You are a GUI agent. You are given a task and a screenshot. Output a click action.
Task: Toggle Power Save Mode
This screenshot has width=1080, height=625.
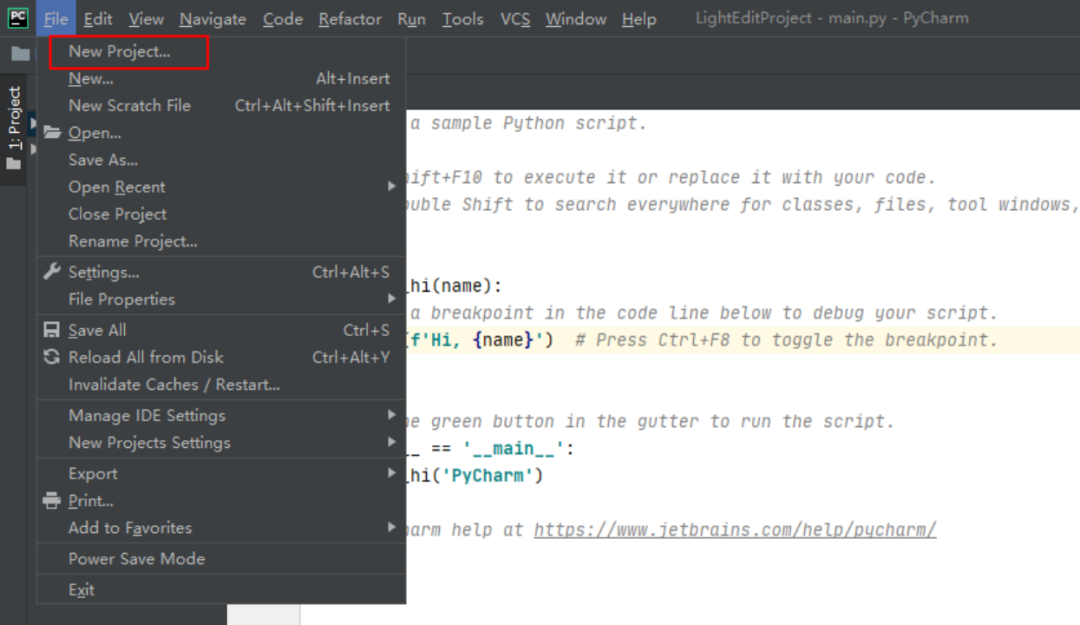(221, 559)
